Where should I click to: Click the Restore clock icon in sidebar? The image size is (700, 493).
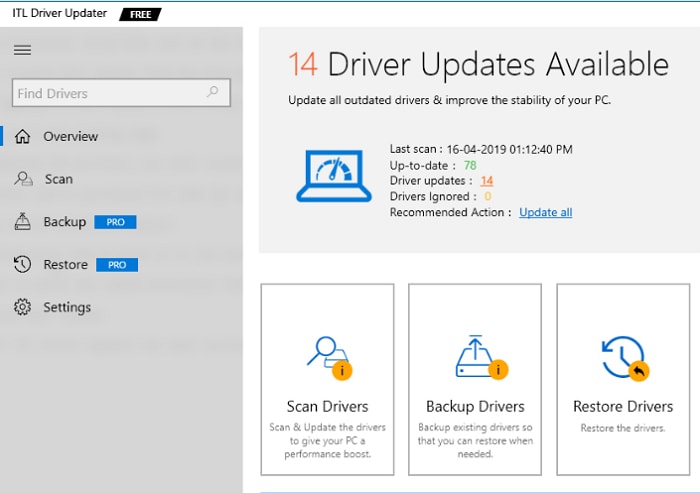pyautogui.click(x=22, y=264)
